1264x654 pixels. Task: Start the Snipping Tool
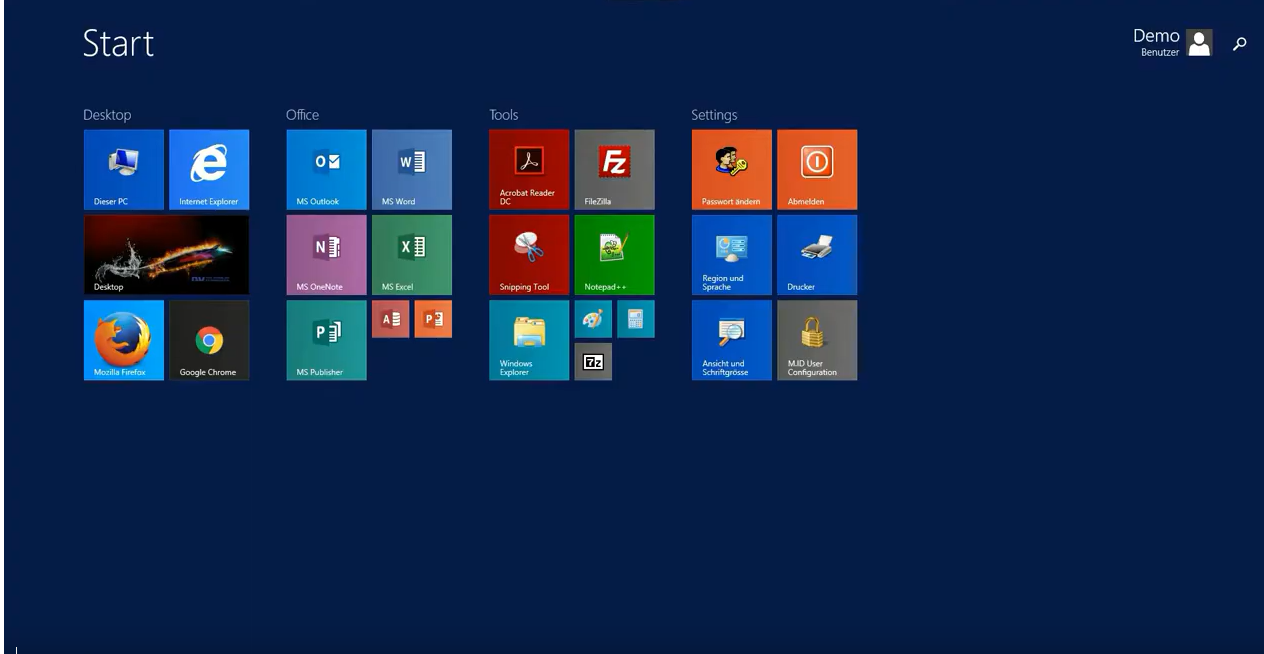click(529, 254)
